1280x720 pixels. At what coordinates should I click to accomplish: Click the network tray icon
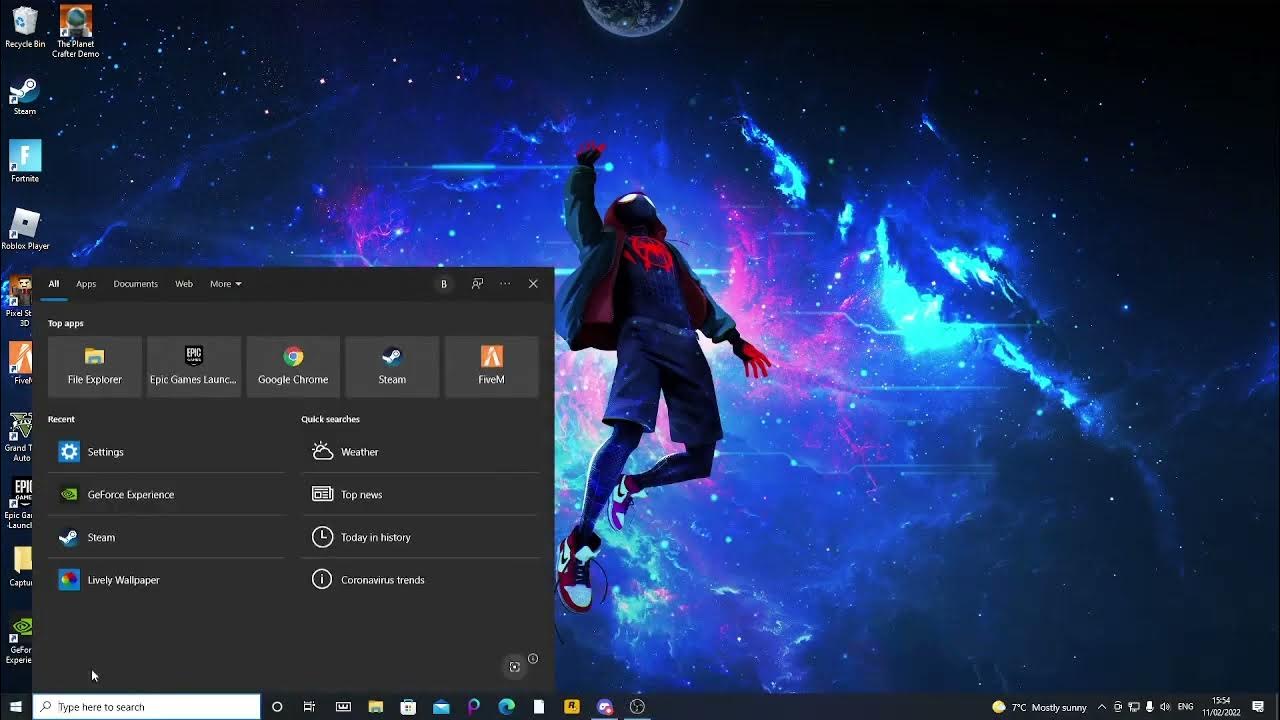pyautogui.click(x=1133, y=707)
